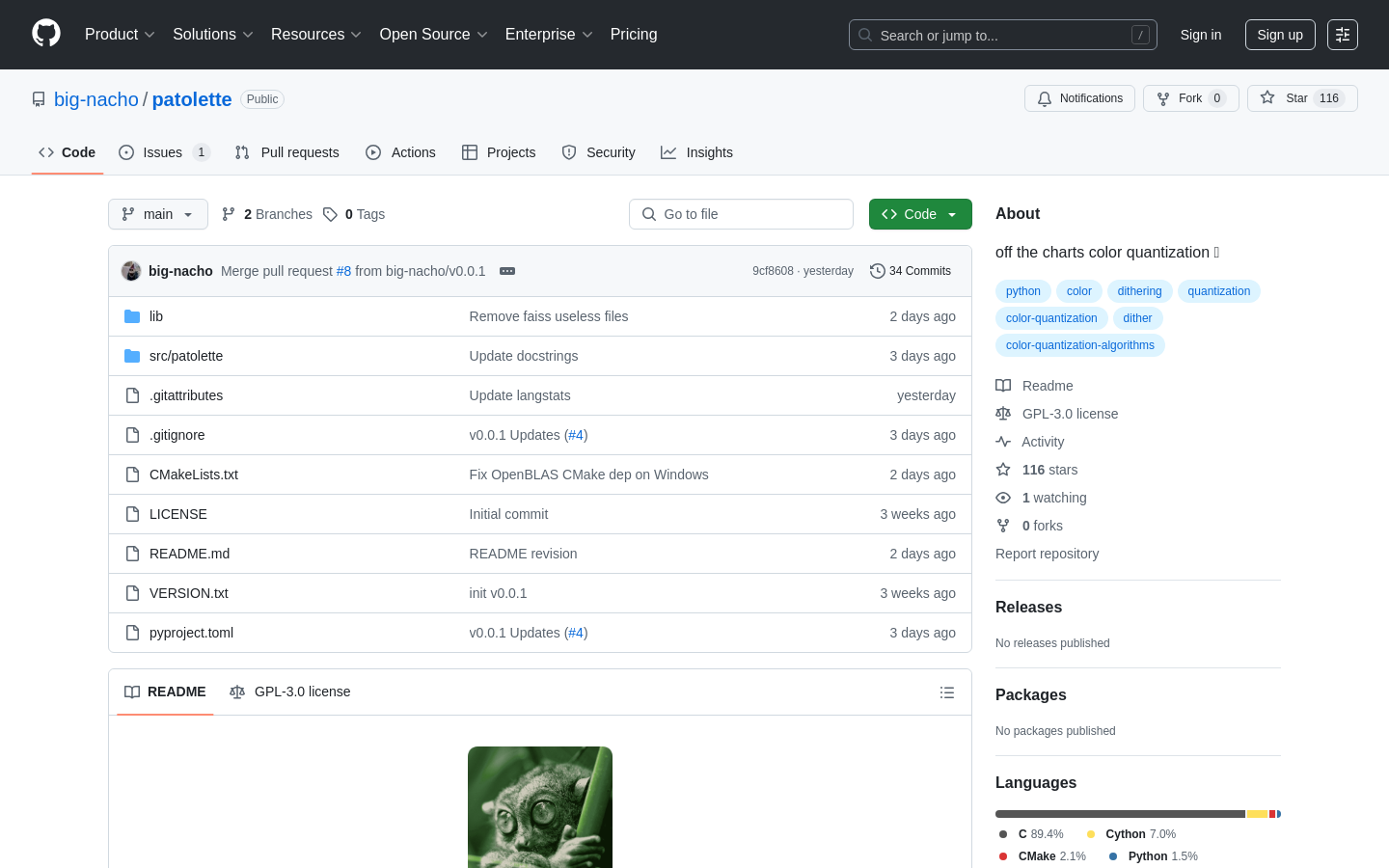1389x868 pixels.
Task: Click the Branches icon next to 2 Branches
Action: [229, 214]
